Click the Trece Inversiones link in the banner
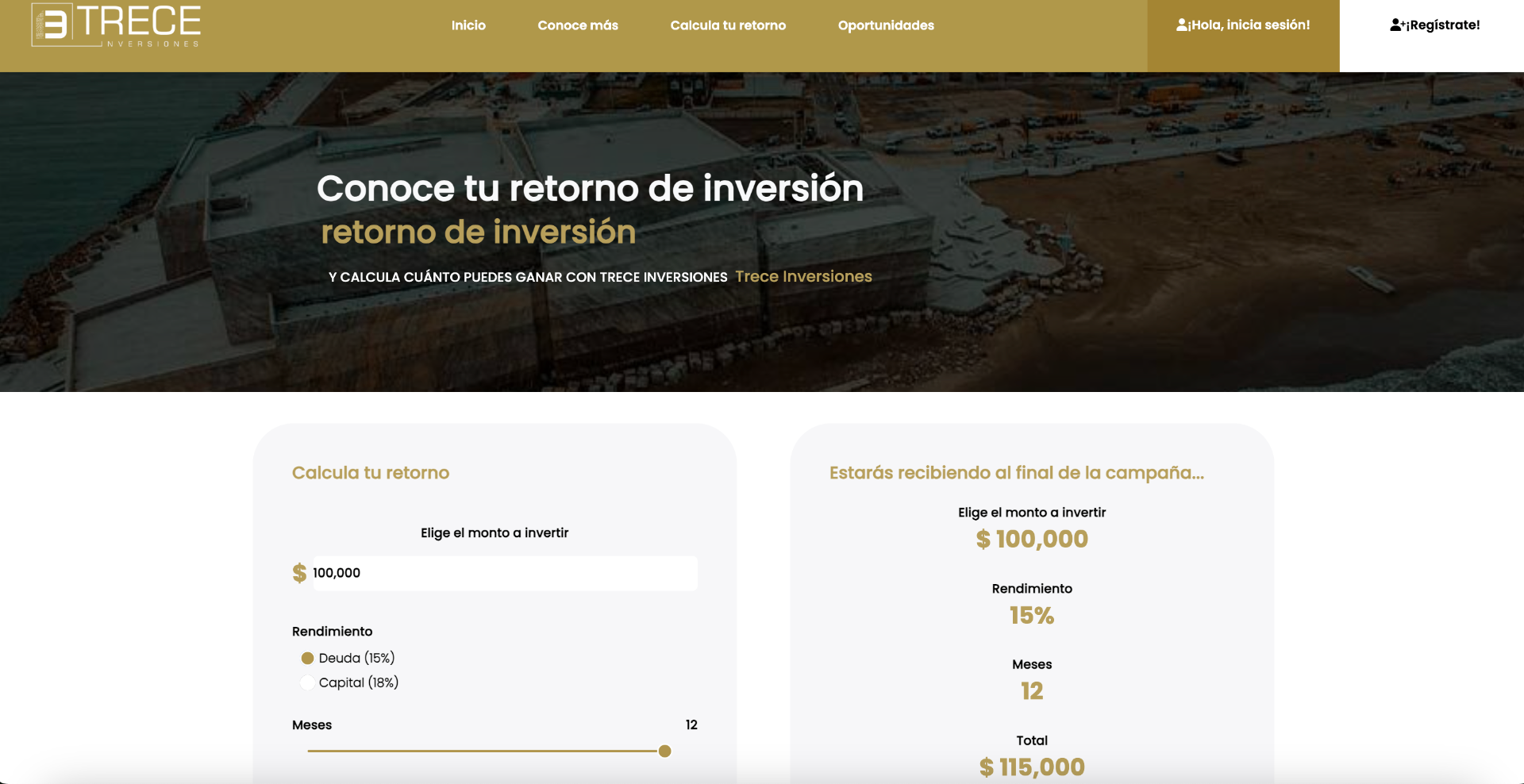Viewport: 1524px width, 784px height. [x=802, y=276]
